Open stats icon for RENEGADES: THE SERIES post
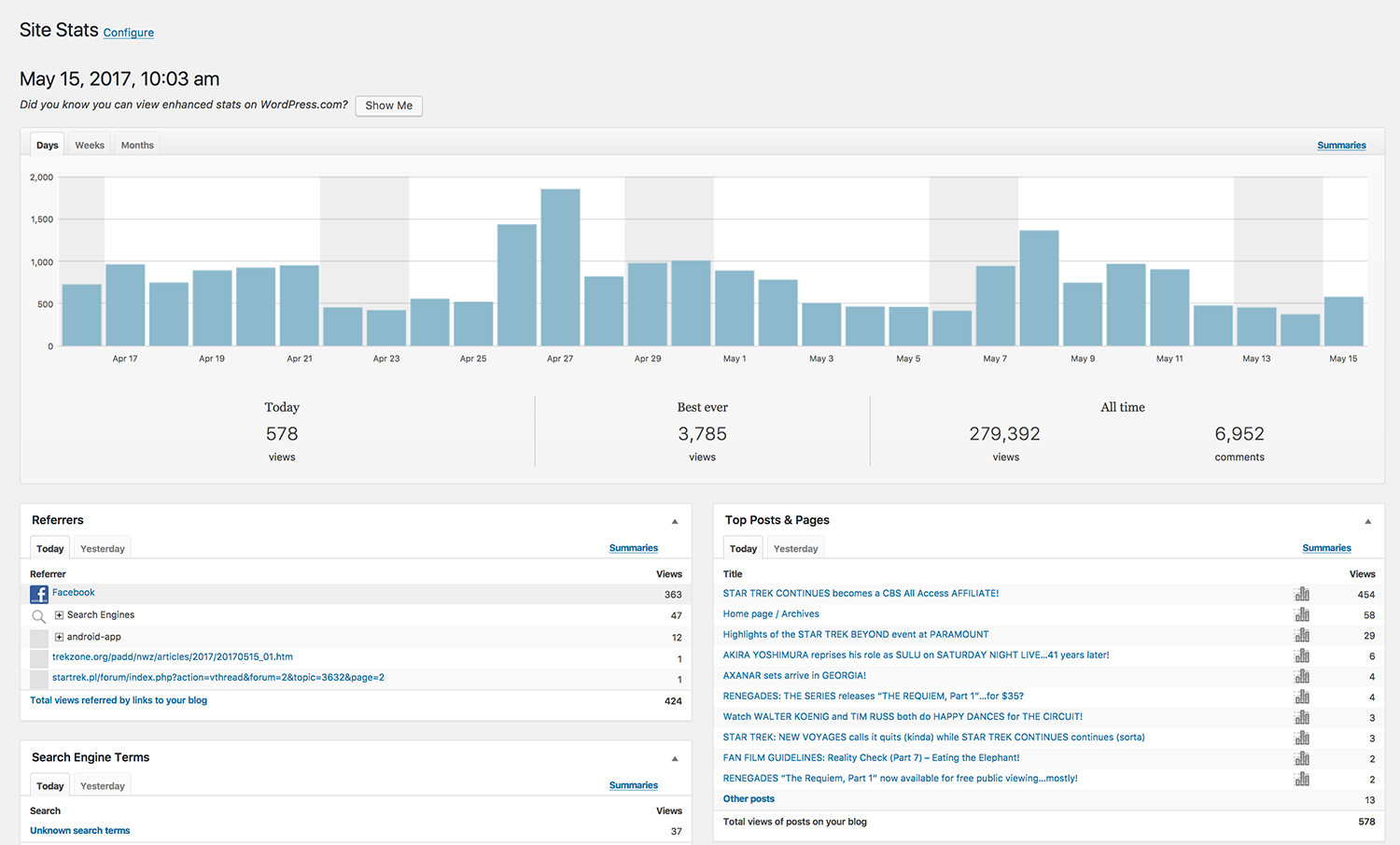This screenshot has width=1400, height=845. coord(1302,697)
